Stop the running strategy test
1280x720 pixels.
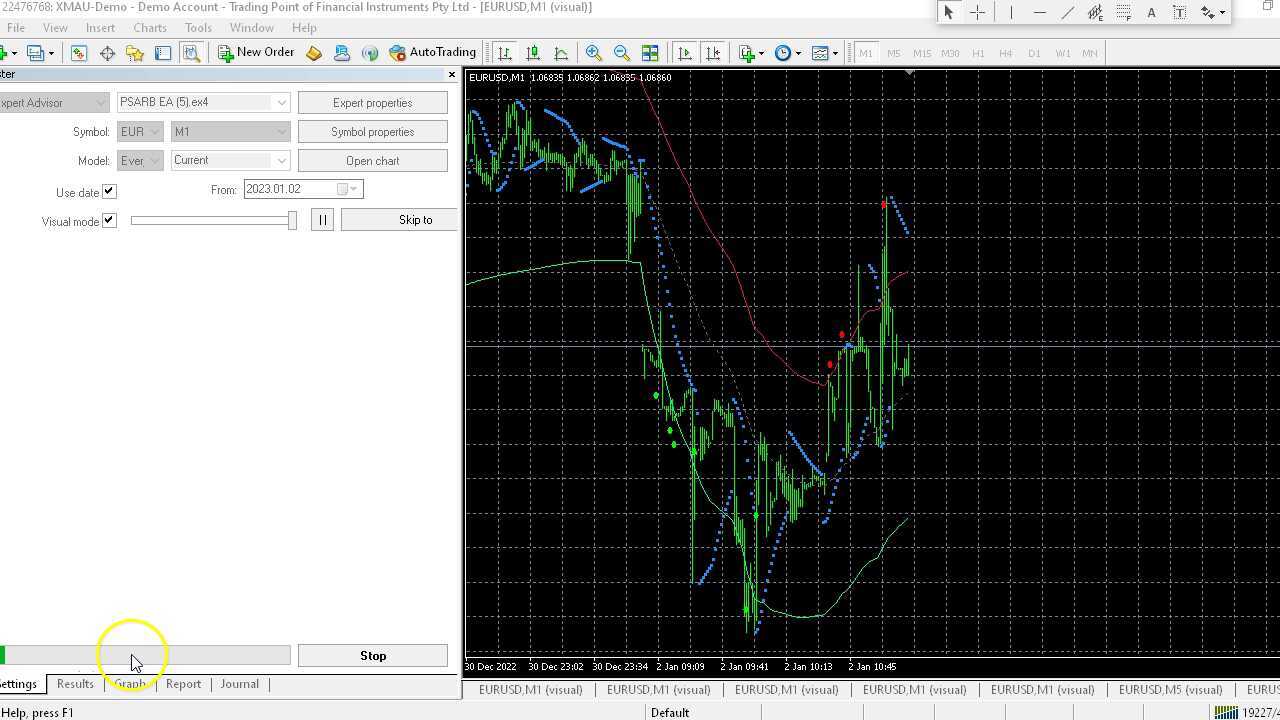pos(372,656)
